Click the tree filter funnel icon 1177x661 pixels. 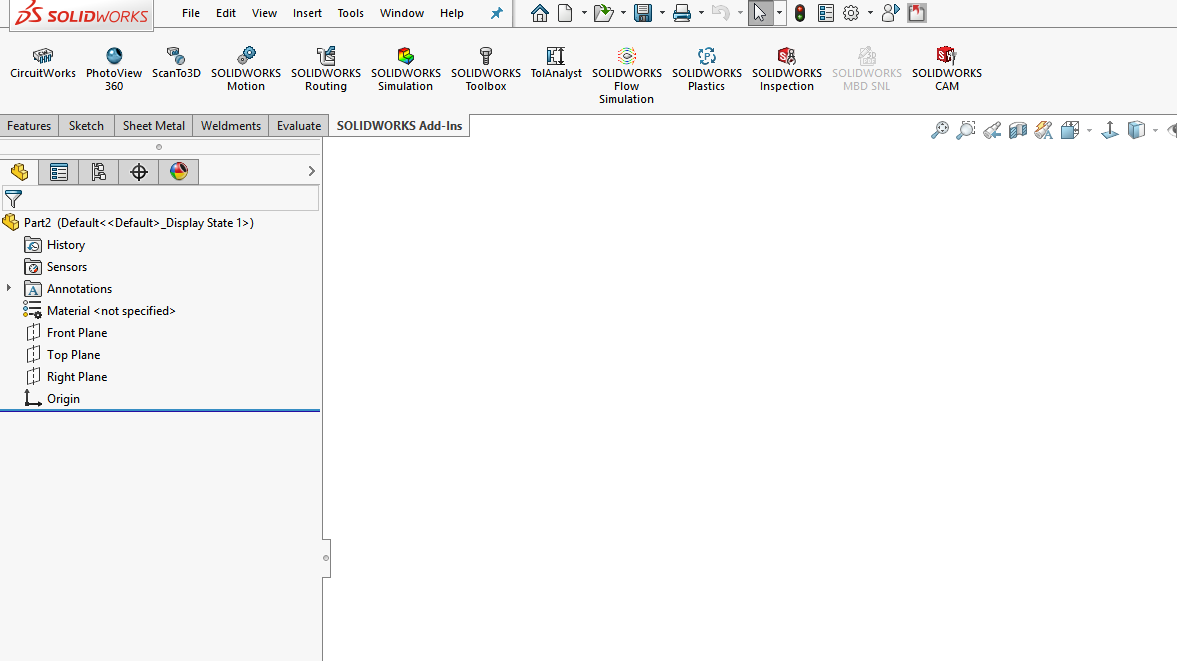tap(14, 199)
